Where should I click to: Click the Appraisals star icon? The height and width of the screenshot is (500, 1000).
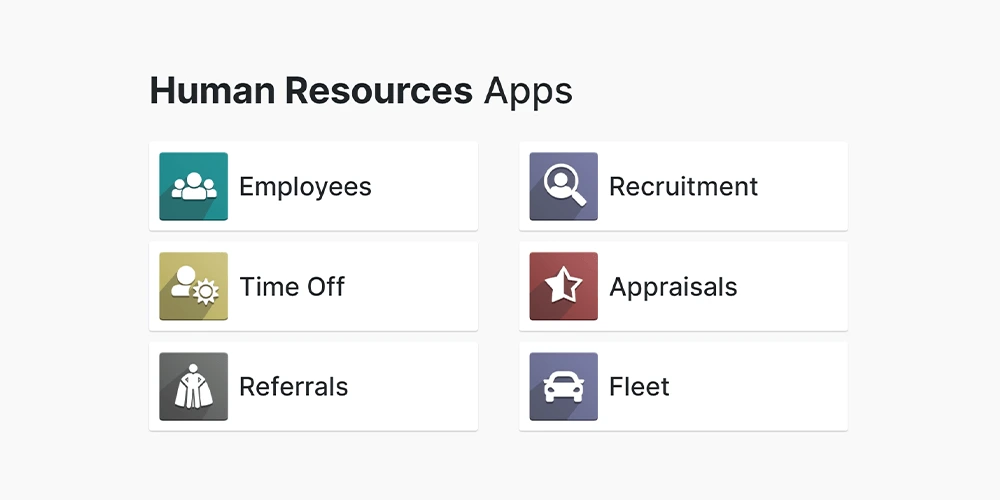563,286
